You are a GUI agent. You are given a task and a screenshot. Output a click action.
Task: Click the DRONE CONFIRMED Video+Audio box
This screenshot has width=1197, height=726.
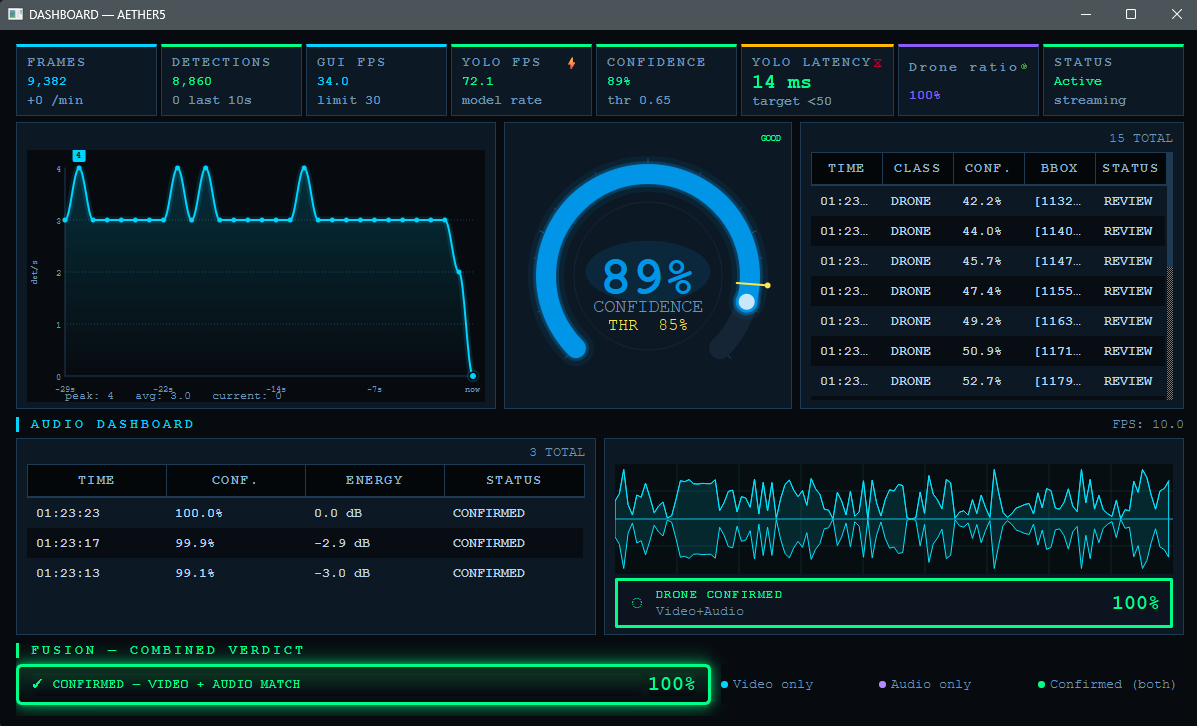(894, 603)
